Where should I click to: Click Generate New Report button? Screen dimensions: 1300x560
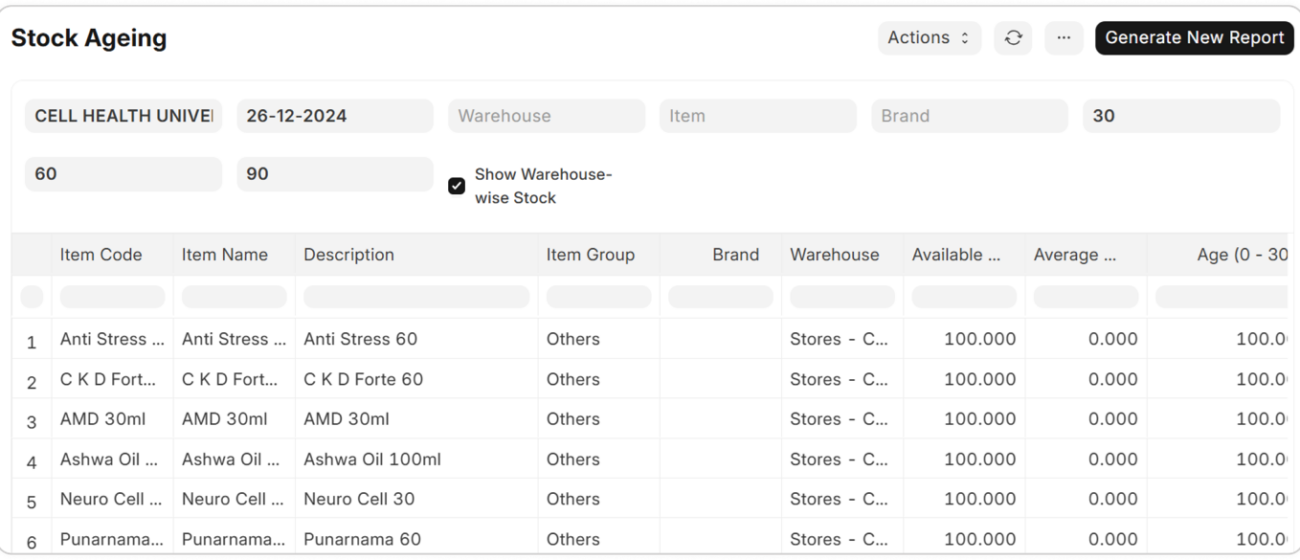click(x=1194, y=38)
